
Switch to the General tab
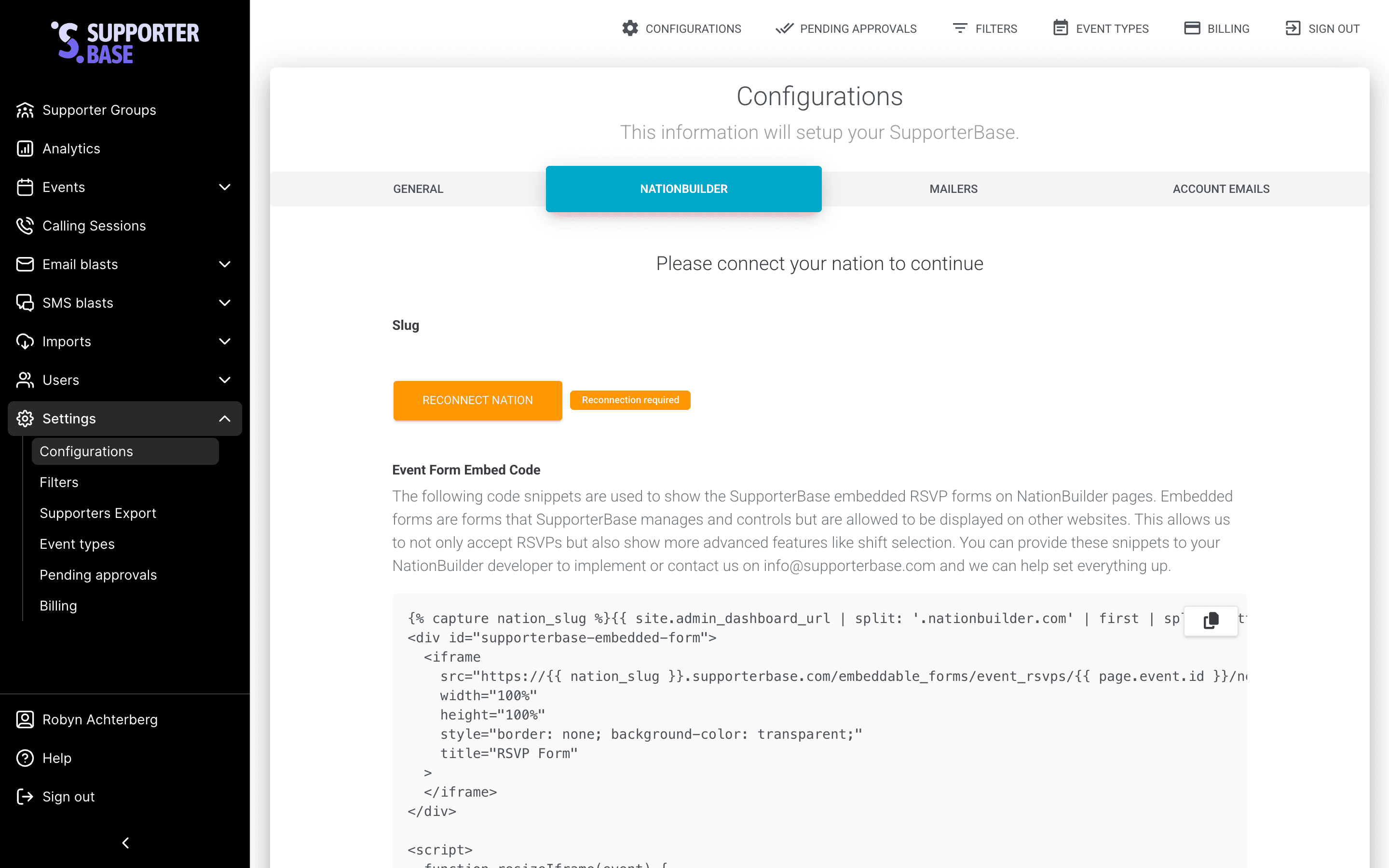[x=418, y=189]
